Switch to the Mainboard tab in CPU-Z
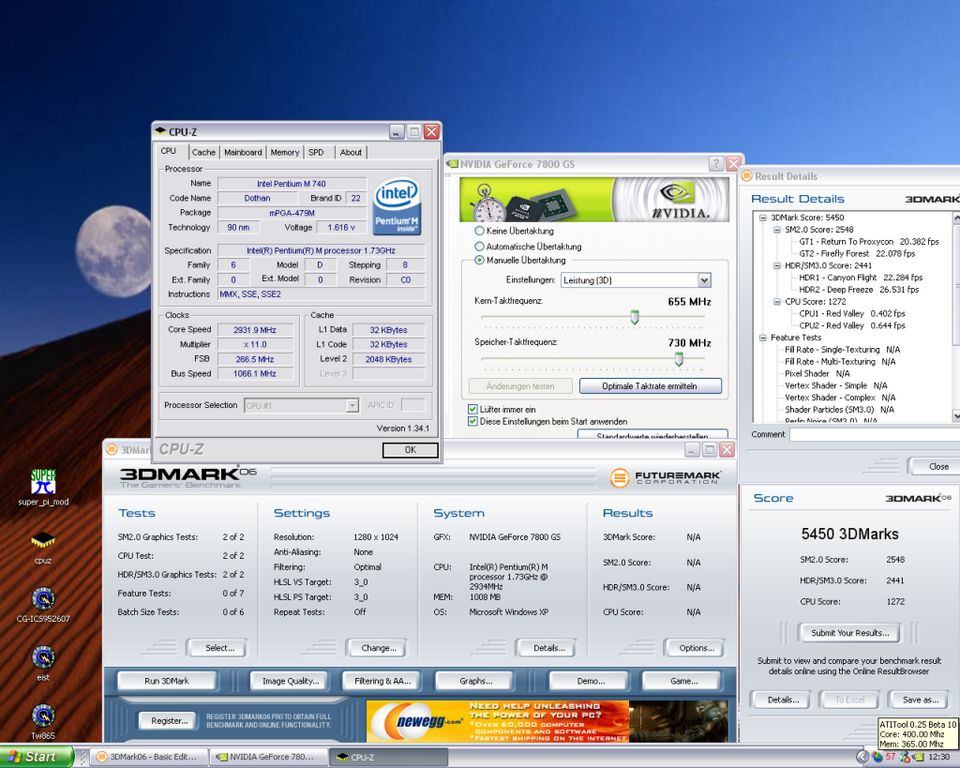Viewport: 960px width, 768px height. (243, 152)
